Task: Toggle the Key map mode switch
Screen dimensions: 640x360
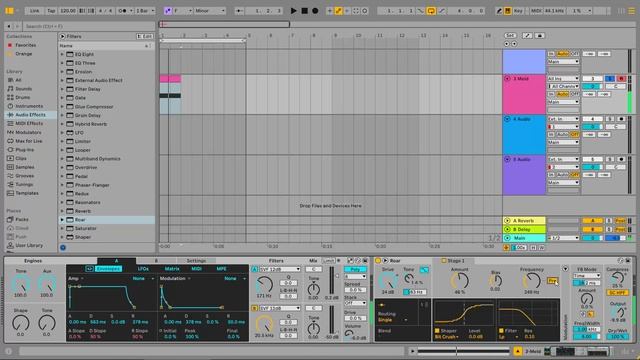Action: pos(518,11)
